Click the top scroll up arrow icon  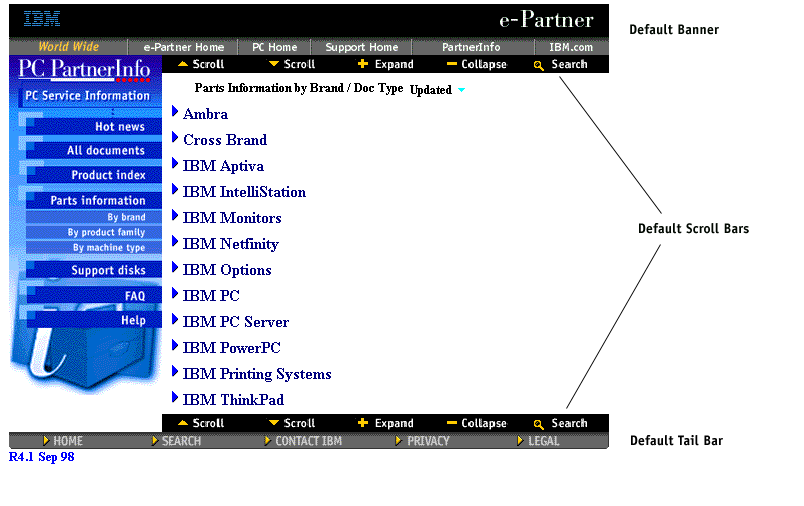tap(183, 64)
